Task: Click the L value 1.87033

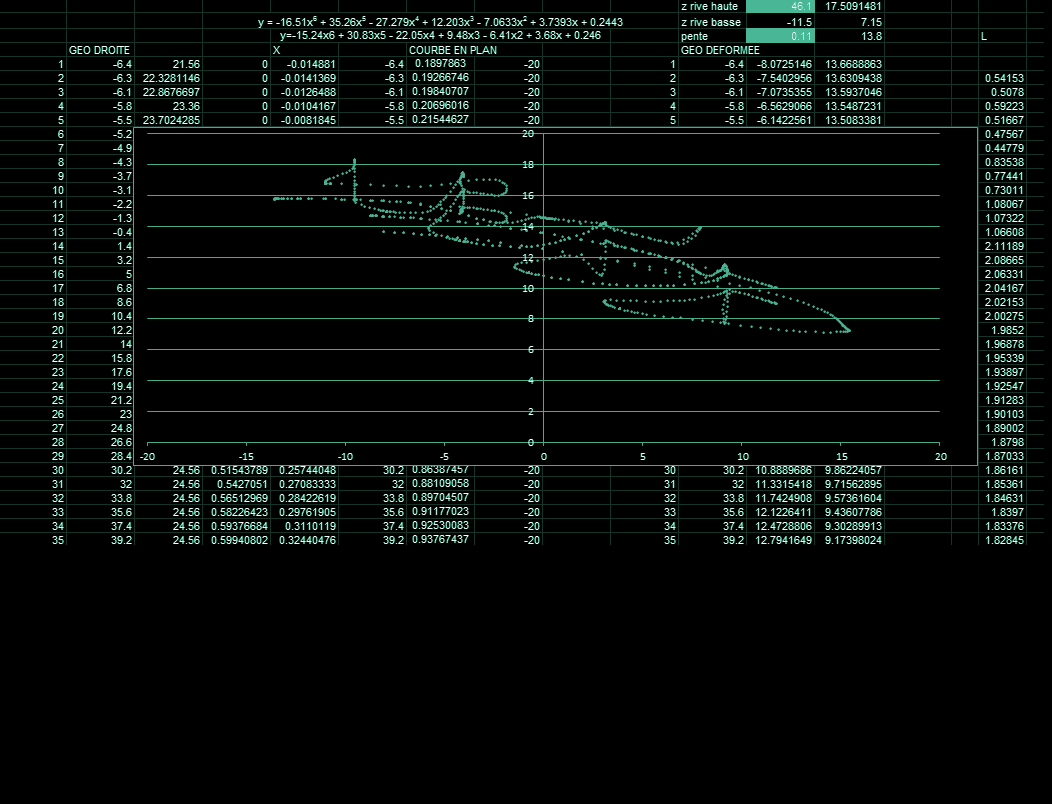Action: 1002,456
